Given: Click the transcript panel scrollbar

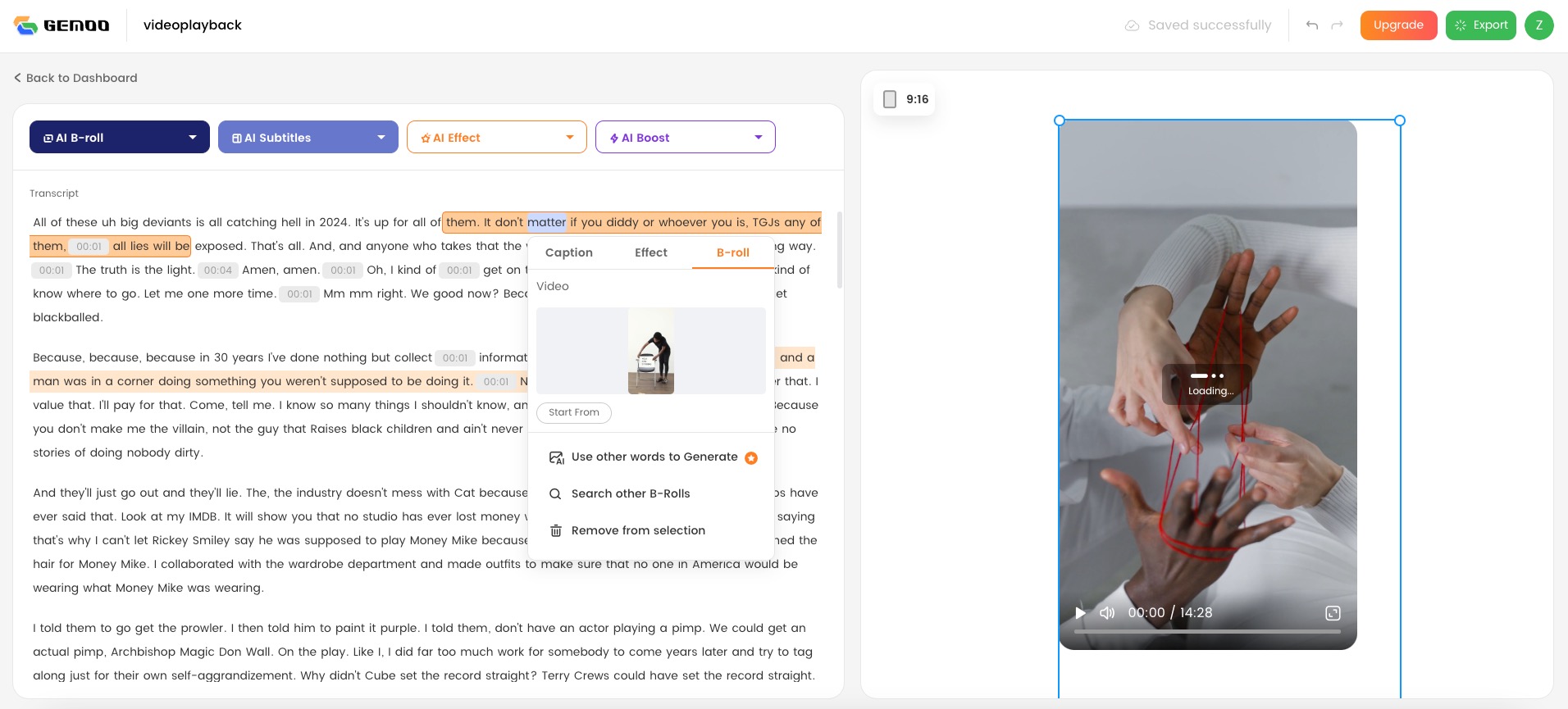Looking at the screenshot, I should pos(839,249).
